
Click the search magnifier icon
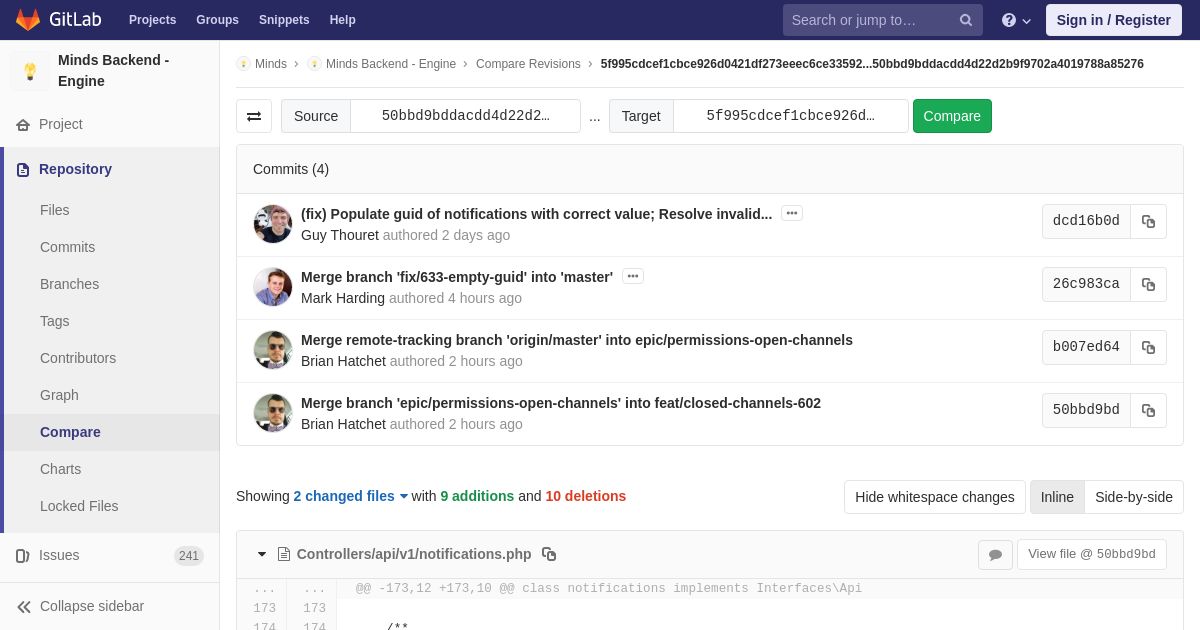tap(966, 20)
